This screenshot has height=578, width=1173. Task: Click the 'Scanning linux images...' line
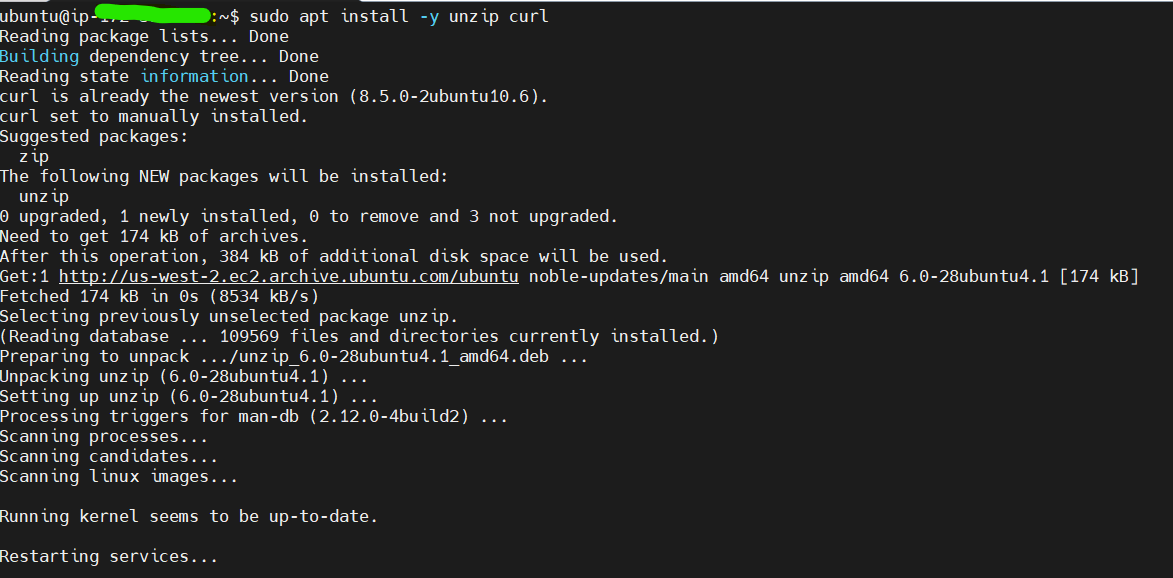click(119, 476)
